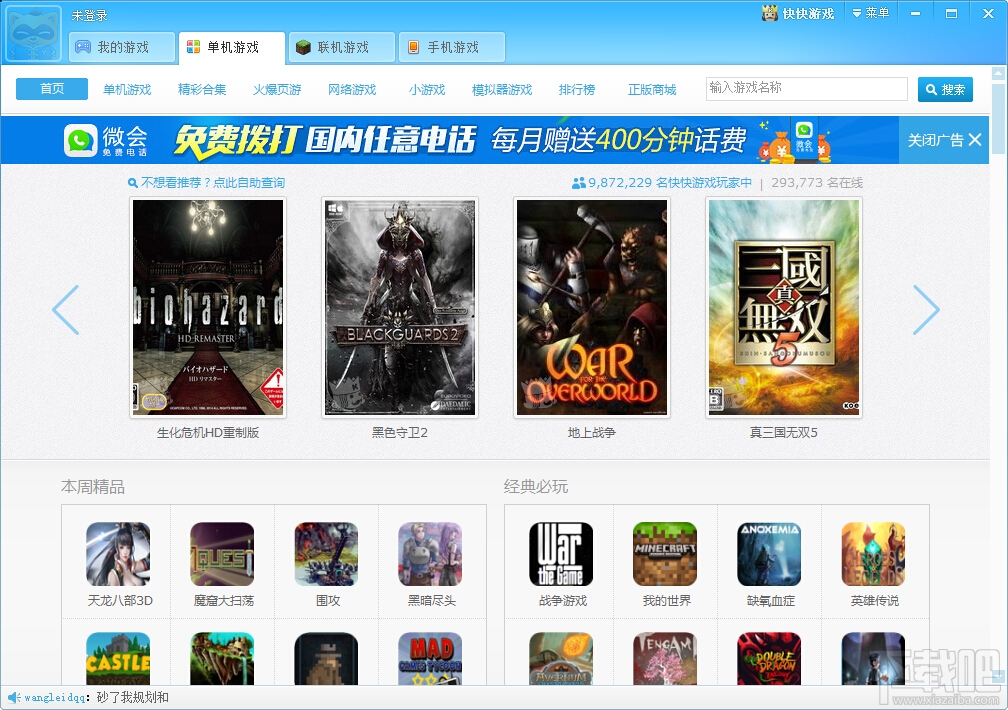
Task: Click the raccoon mascot avatar logo
Action: [x=34, y=34]
